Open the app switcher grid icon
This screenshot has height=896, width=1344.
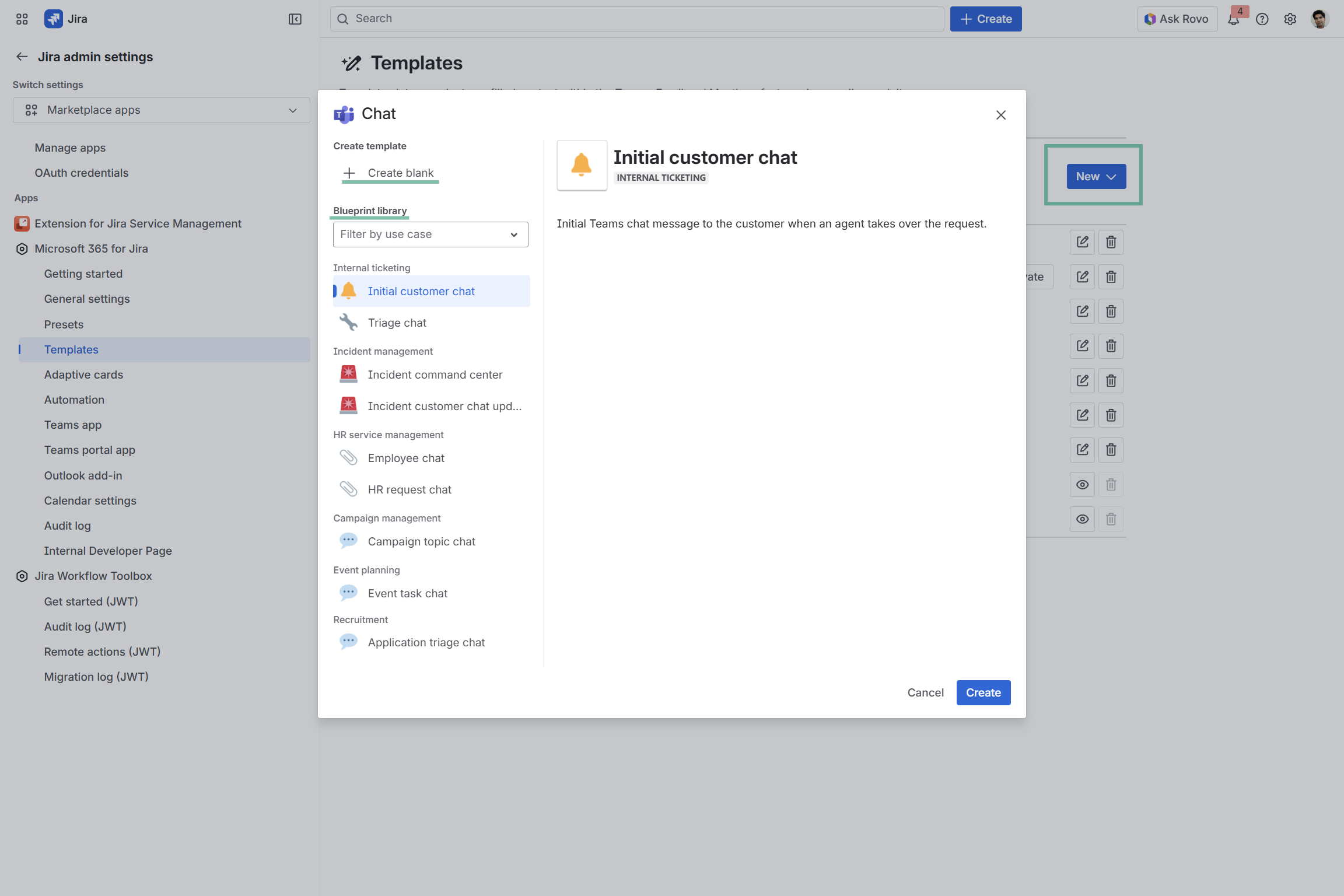(22, 19)
